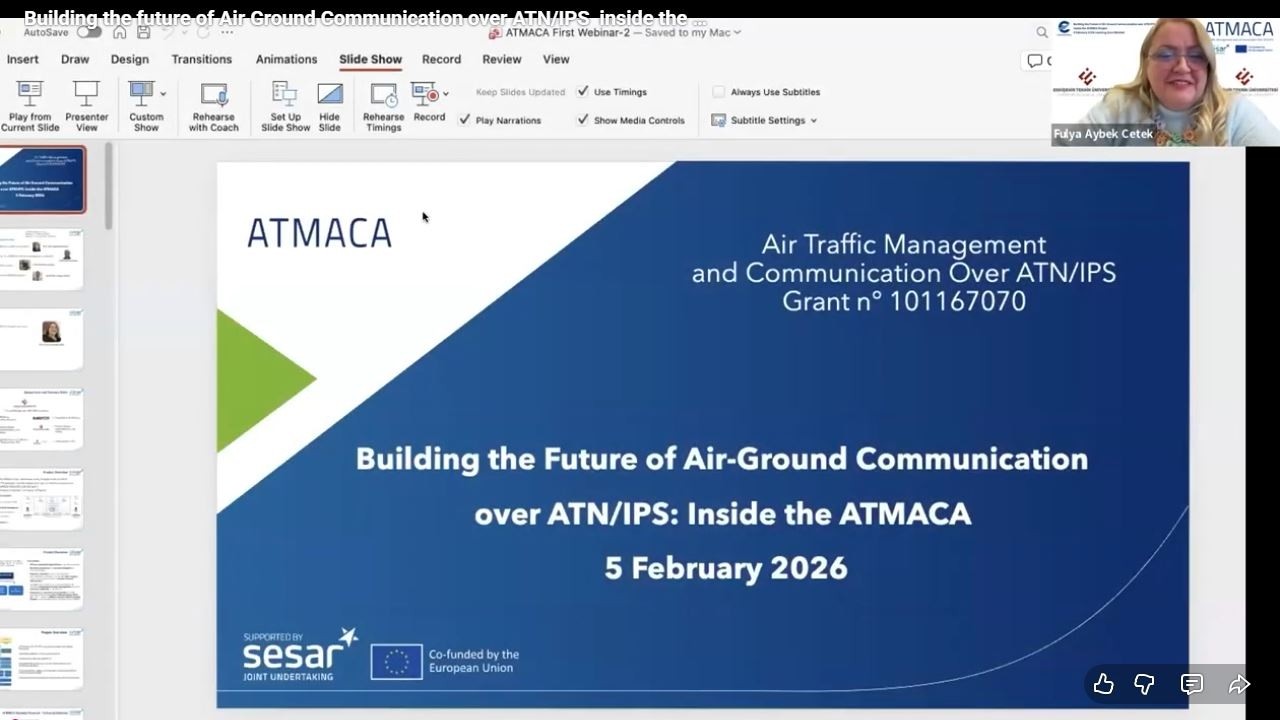Click the ATMACA logo text on slide
Image resolution: width=1280 pixels, height=720 pixels.
[319, 233]
